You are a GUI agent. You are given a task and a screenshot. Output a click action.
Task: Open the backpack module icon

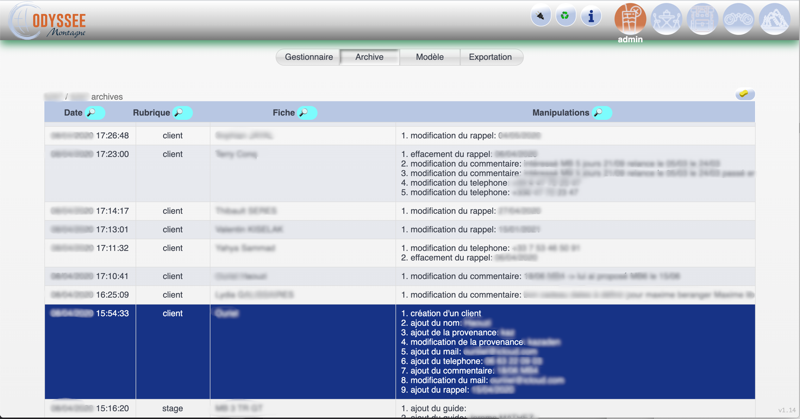(x=703, y=19)
